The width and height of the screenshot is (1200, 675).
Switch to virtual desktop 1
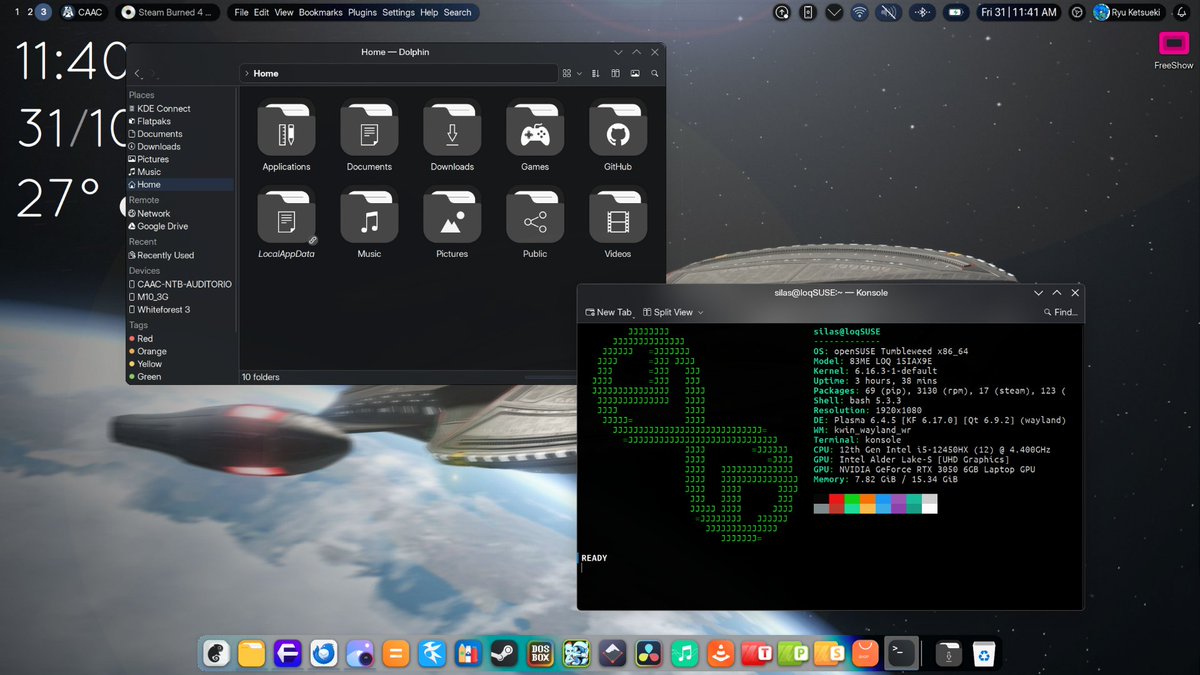17,12
